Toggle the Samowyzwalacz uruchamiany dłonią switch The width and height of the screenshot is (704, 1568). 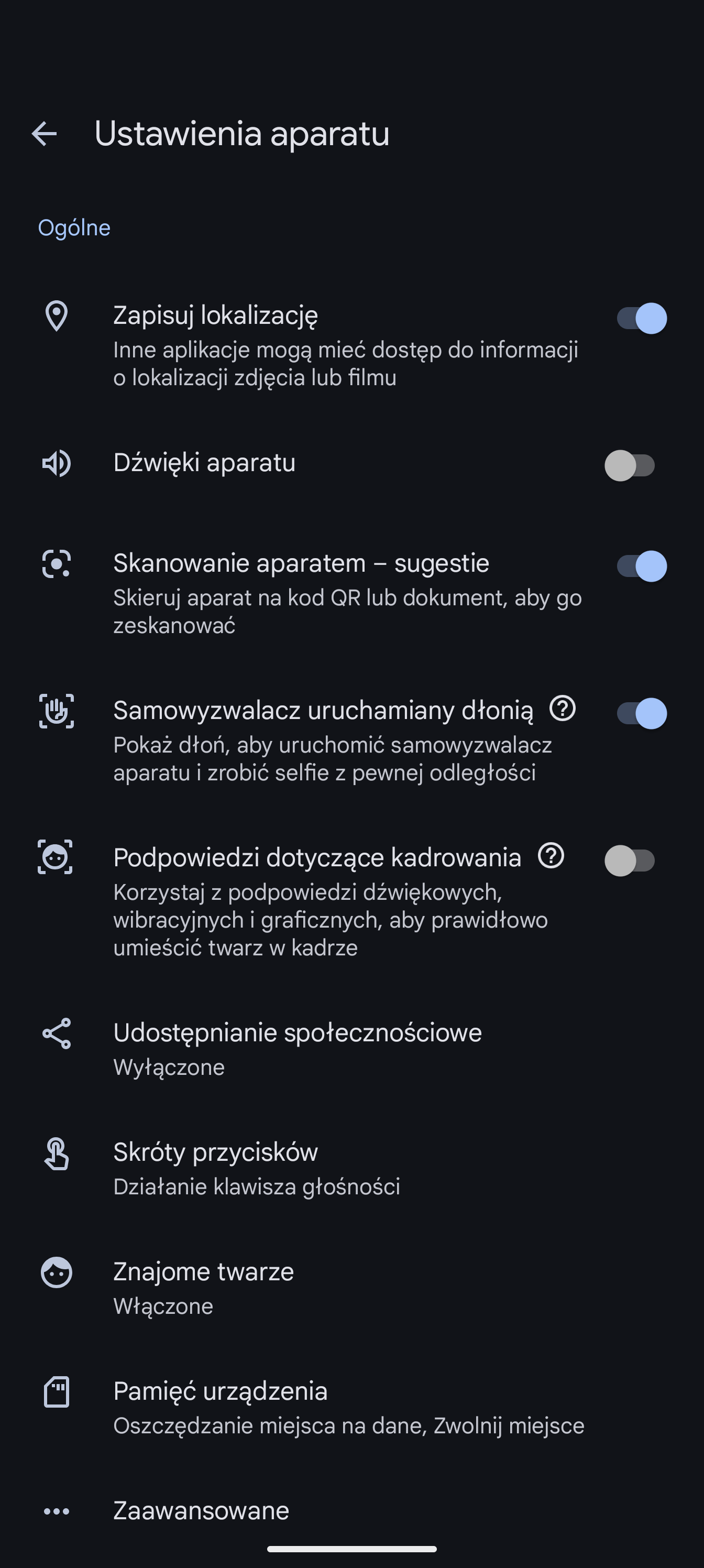[641, 713]
